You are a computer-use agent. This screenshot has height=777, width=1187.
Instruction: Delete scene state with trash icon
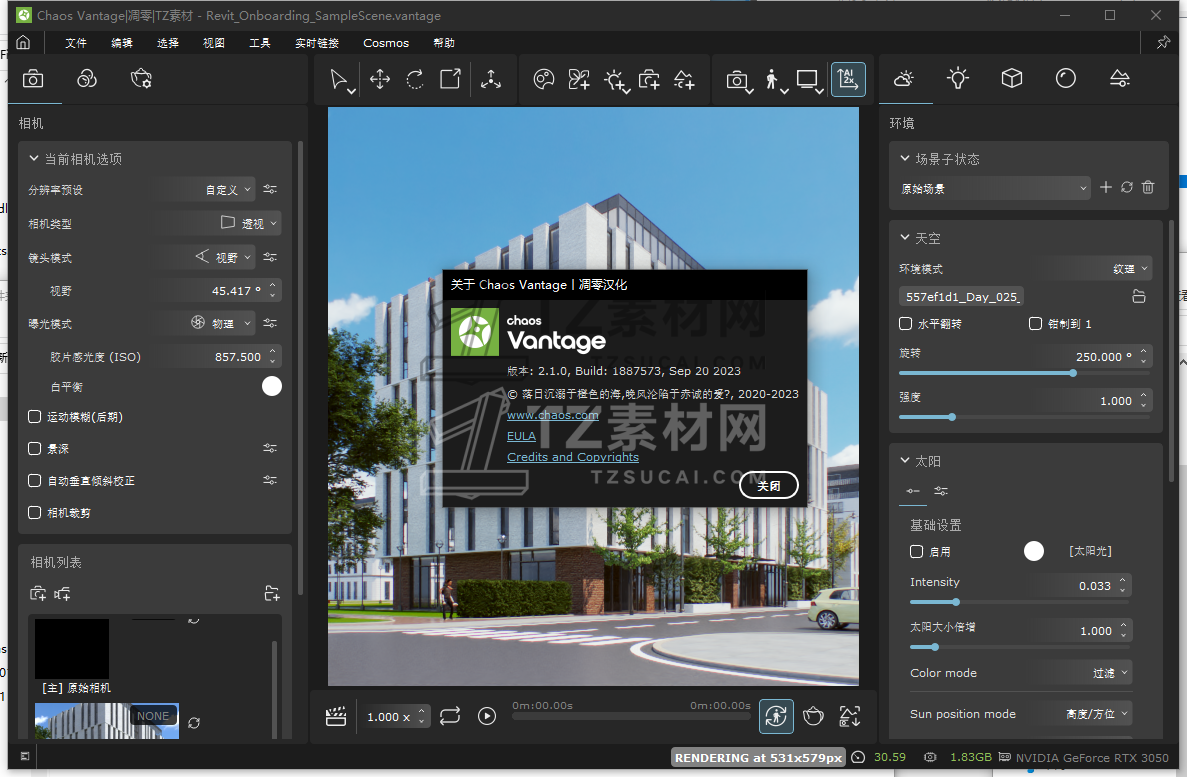1148,187
